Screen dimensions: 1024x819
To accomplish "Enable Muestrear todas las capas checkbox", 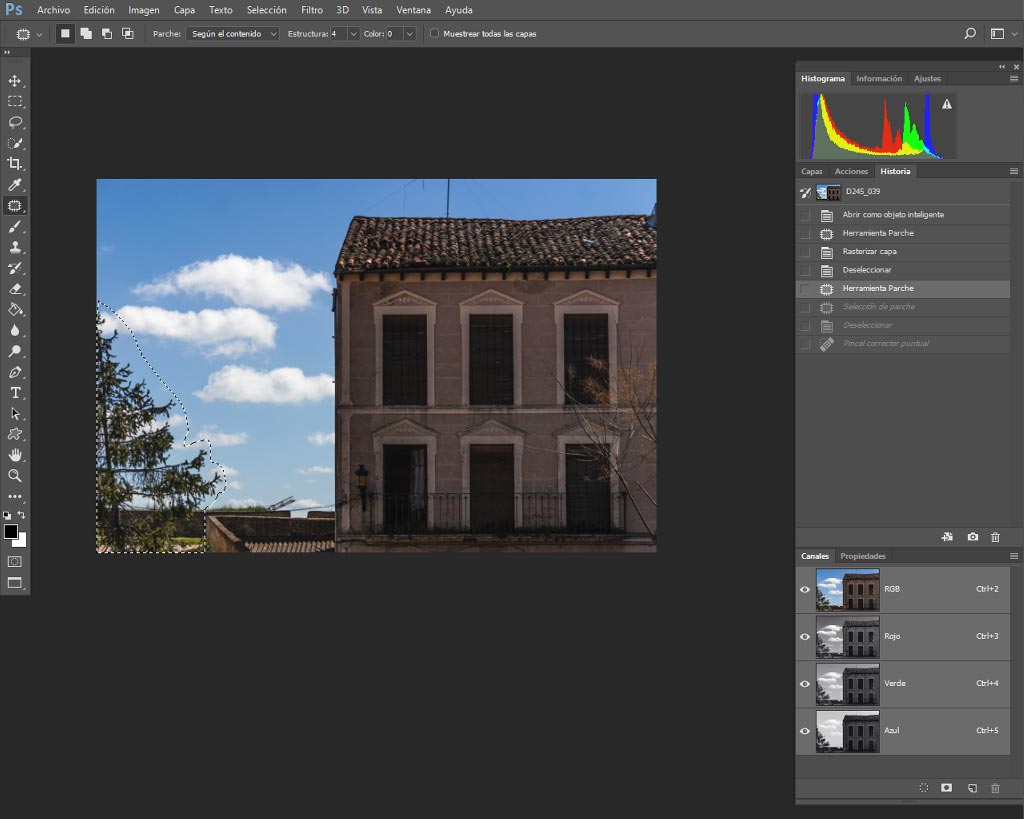I will [x=434, y=33].
